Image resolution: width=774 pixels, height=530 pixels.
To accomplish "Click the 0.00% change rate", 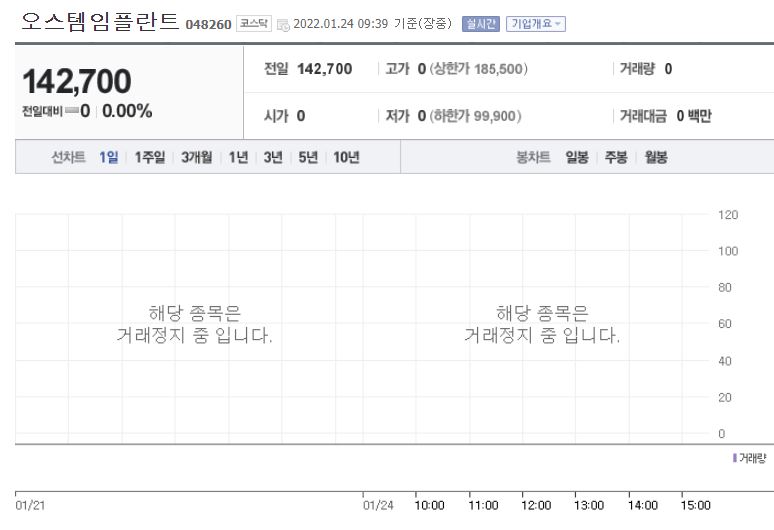I will click(x=127, y=111).
